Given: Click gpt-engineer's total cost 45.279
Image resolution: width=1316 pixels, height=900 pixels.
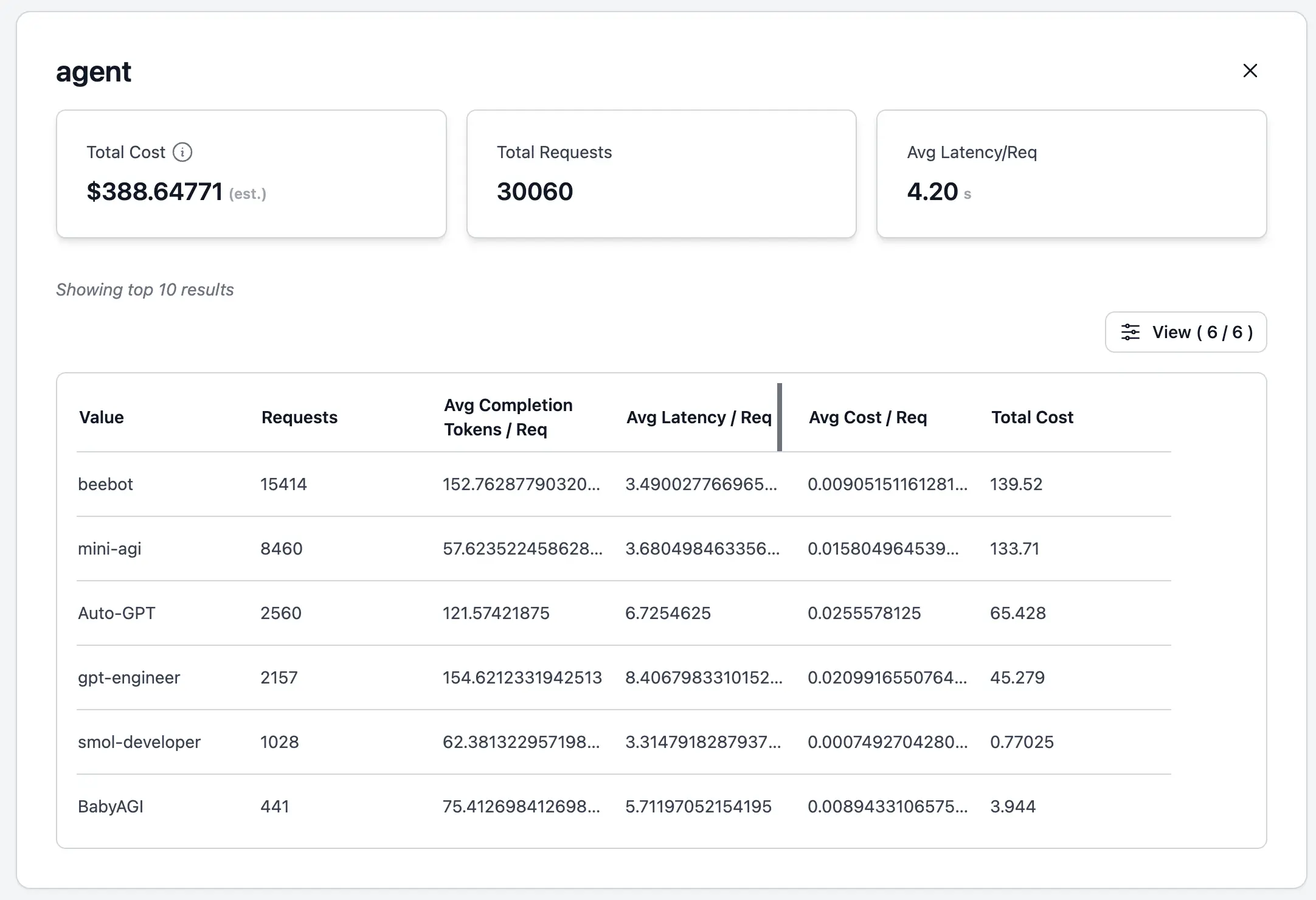Looking at the screenshot, I should pos(1017,677).
